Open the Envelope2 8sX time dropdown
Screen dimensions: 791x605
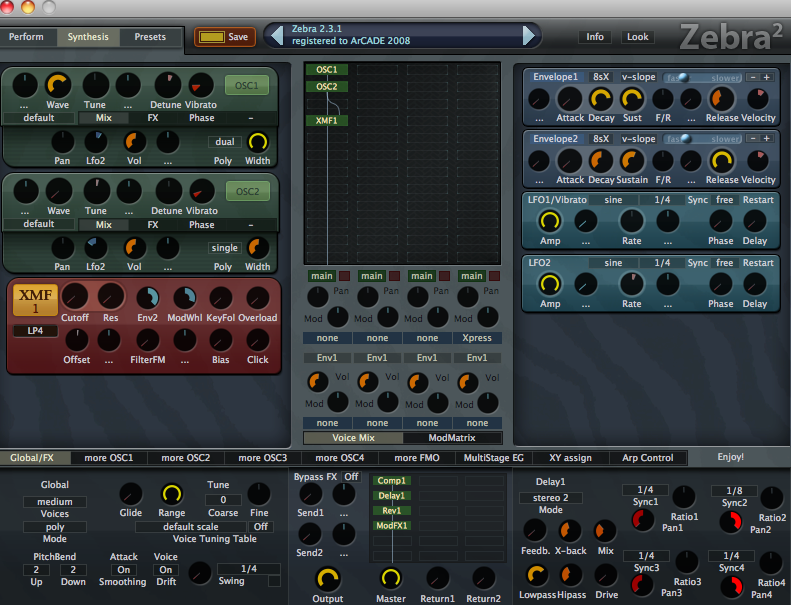(x=601, y=139)
